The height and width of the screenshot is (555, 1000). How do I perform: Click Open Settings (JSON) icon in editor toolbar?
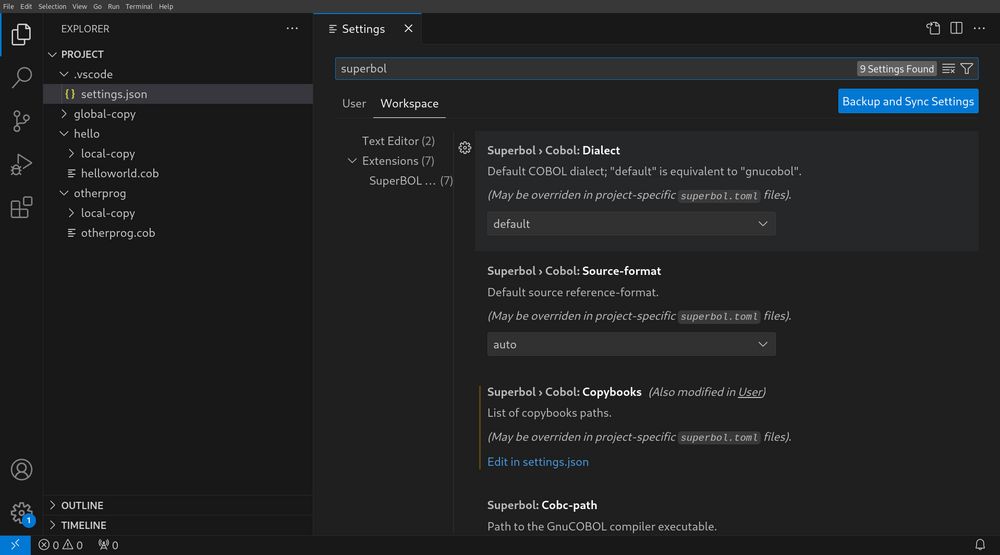[x=933, y=29]
